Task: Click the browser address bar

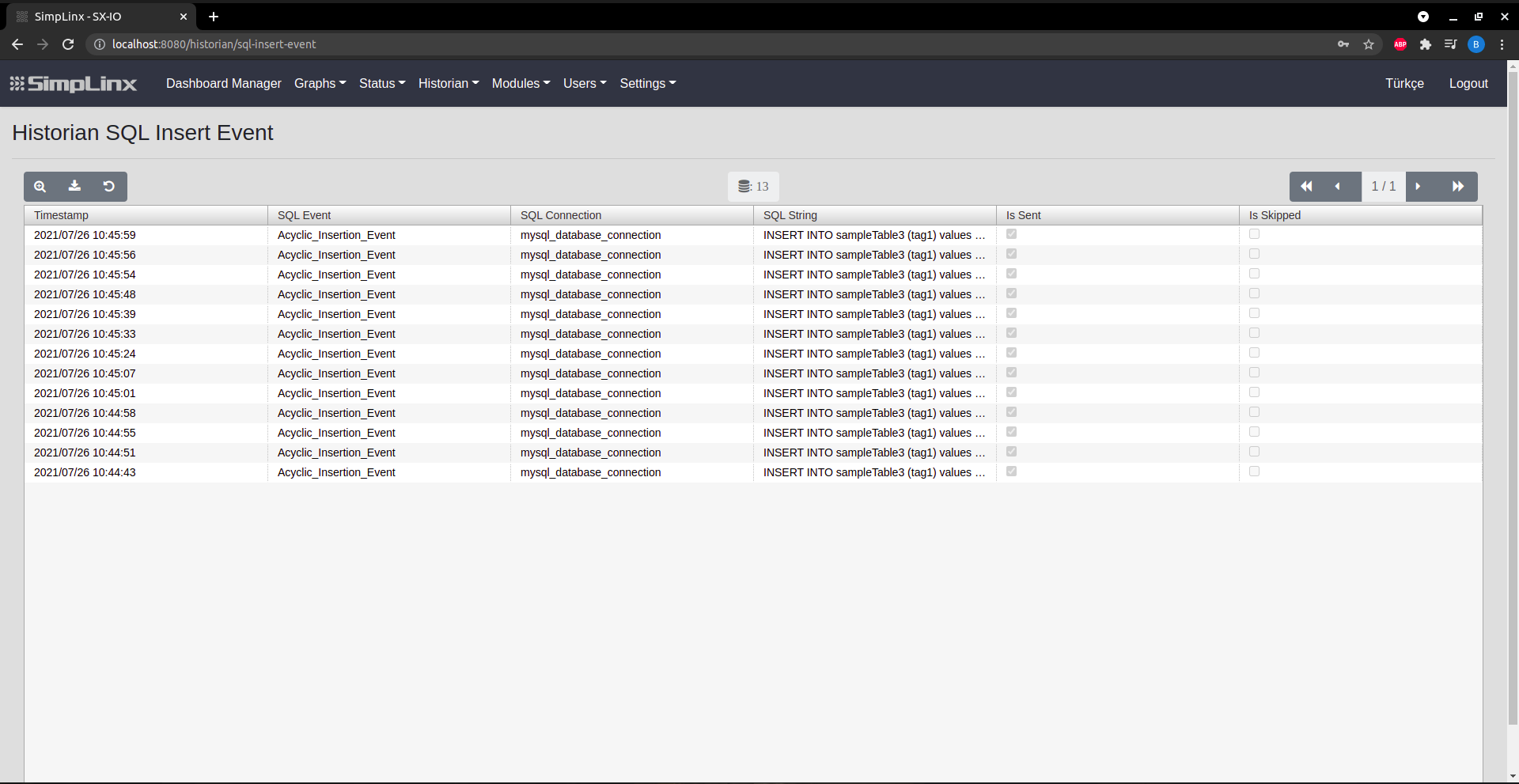Action: pyautogui.click(x=633, y=44)
